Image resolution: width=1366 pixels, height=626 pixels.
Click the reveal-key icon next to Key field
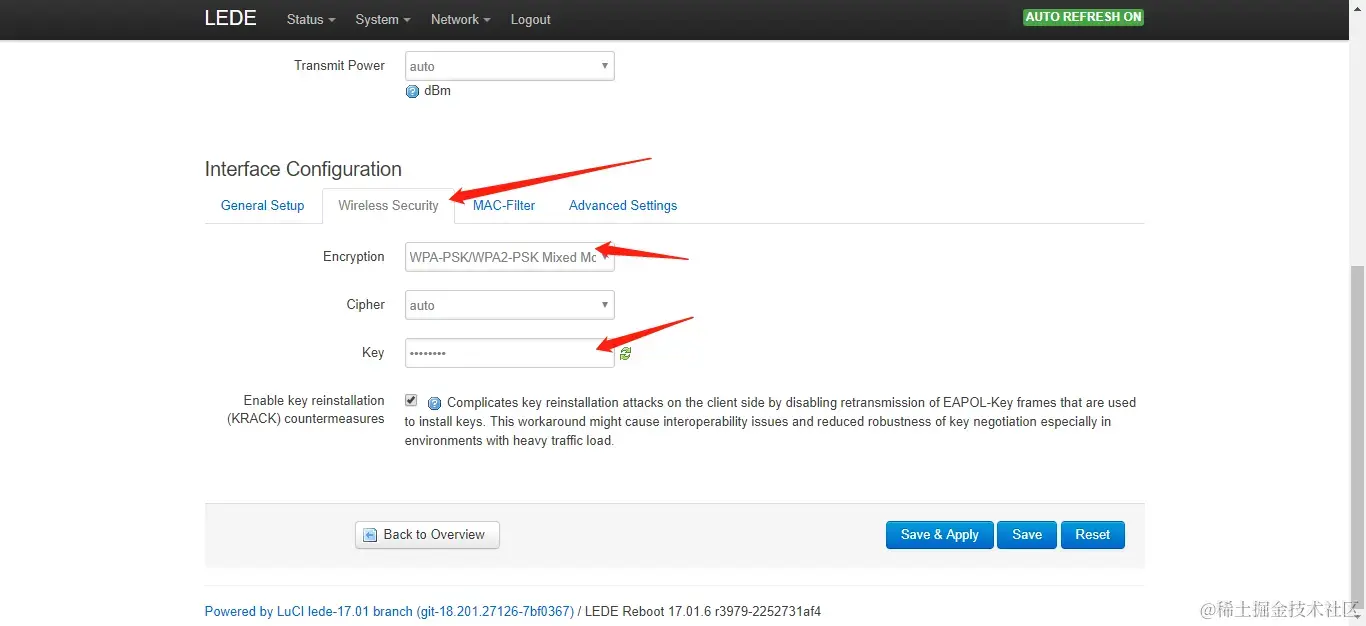click(x=625, y=353)
